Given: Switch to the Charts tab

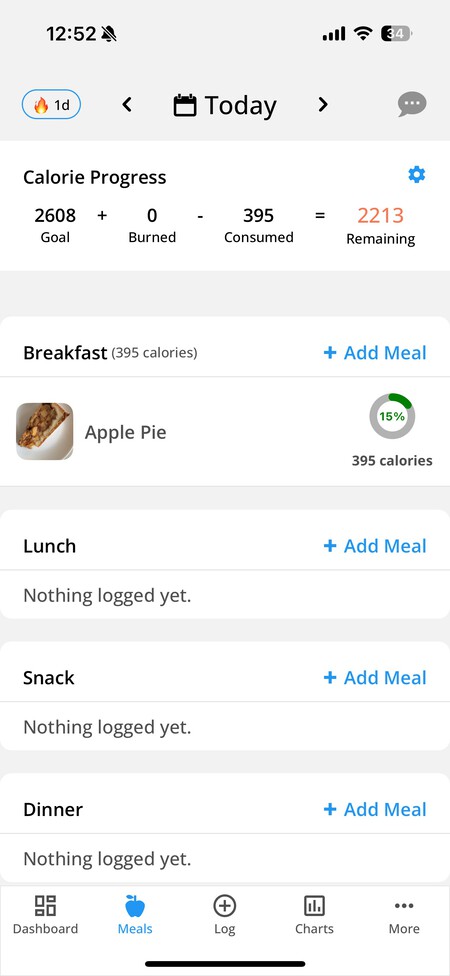Looking at the screenshot, I should tap(314, 915).
